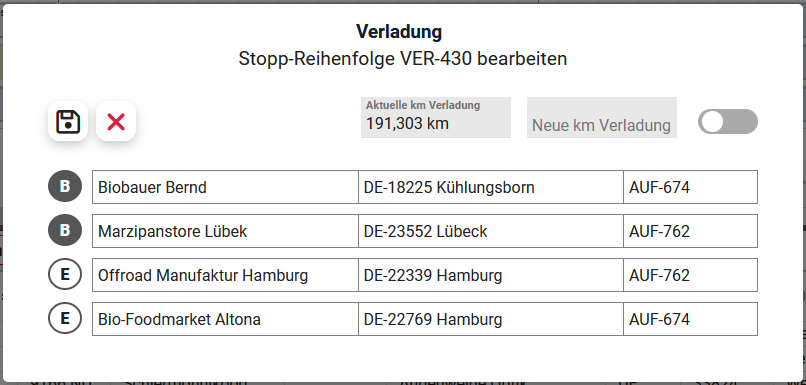Click the E badge for Offroad Manufaktur Hamburg

click(x=65, y=274)
